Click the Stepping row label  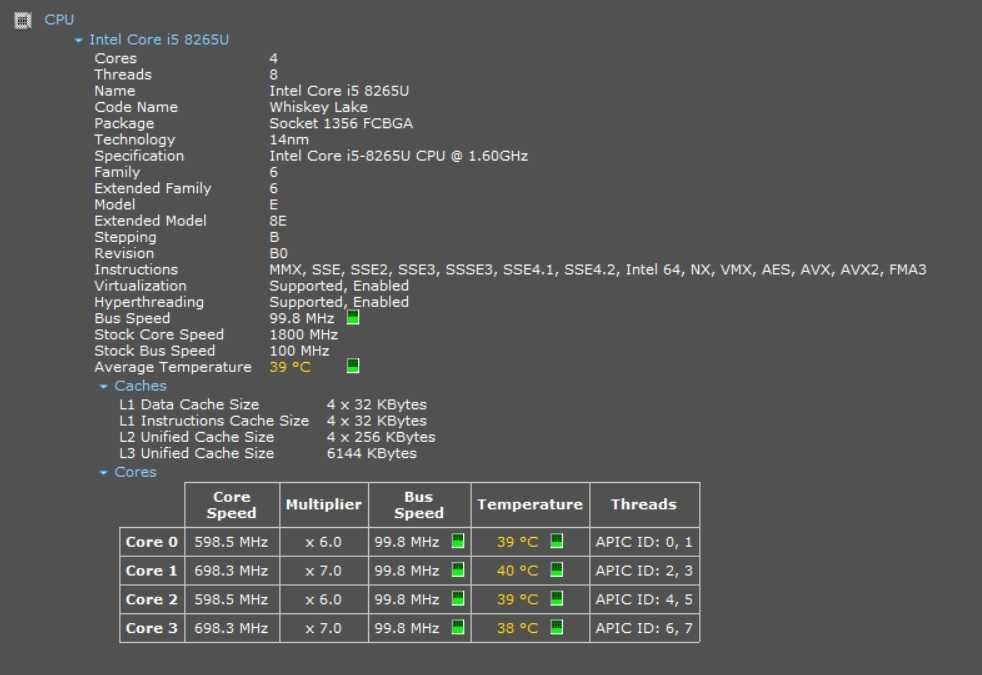[125, 237]
